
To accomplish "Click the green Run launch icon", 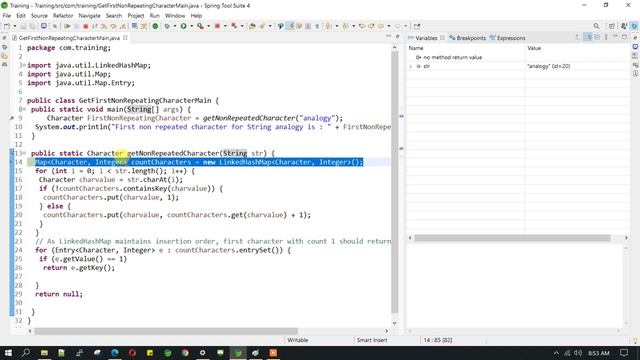I will (184, 26).
